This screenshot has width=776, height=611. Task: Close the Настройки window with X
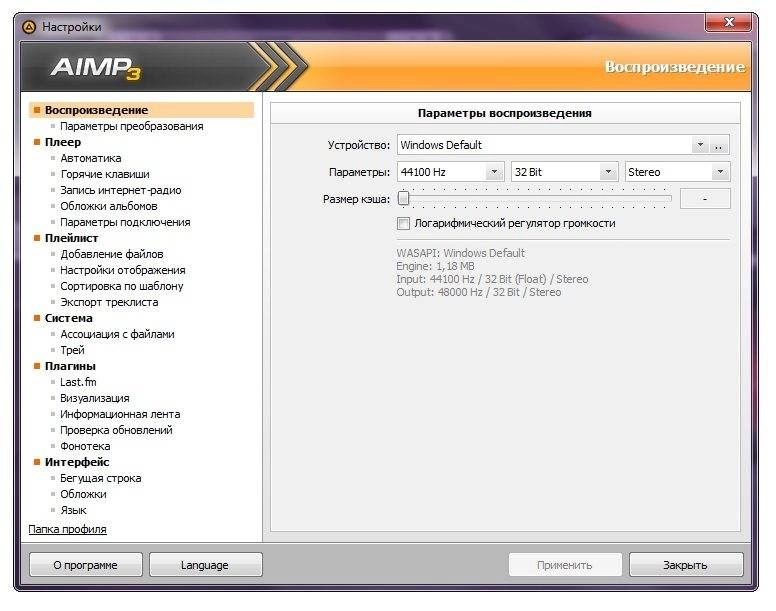coord(728,22)
